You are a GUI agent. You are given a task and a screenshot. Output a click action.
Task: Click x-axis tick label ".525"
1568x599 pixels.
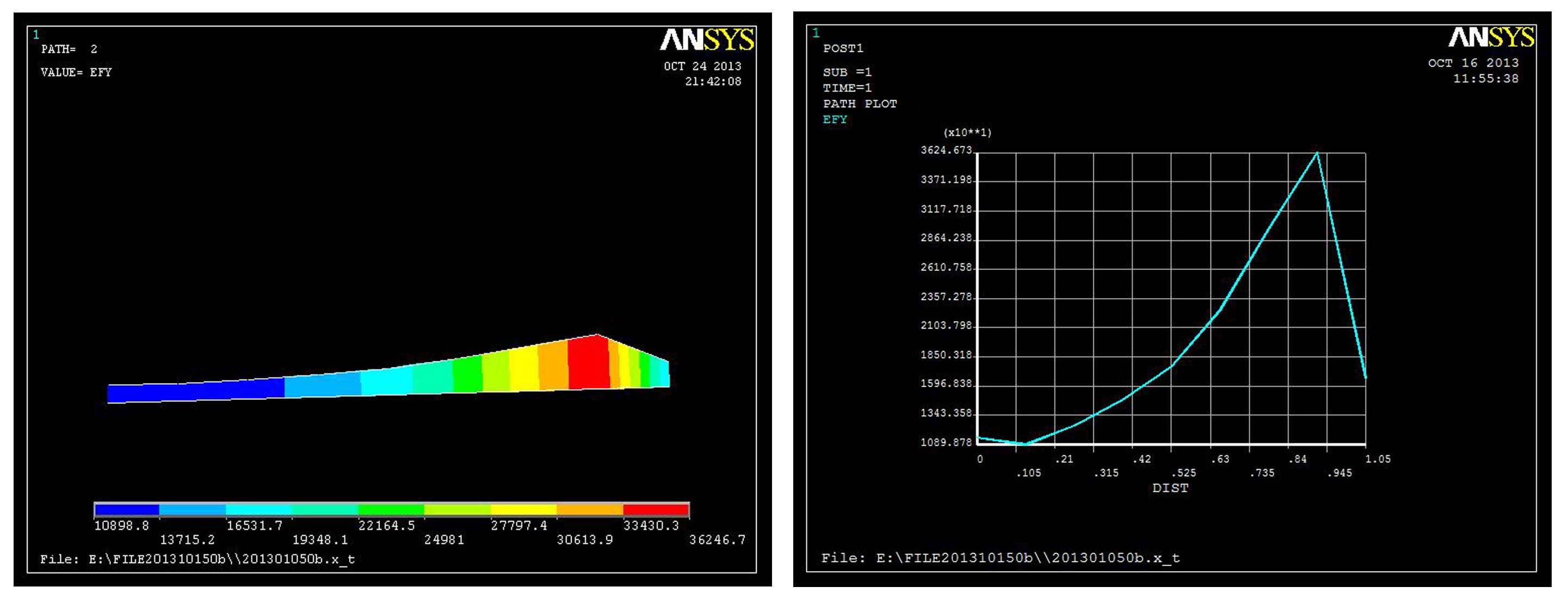pos(1184,473)
